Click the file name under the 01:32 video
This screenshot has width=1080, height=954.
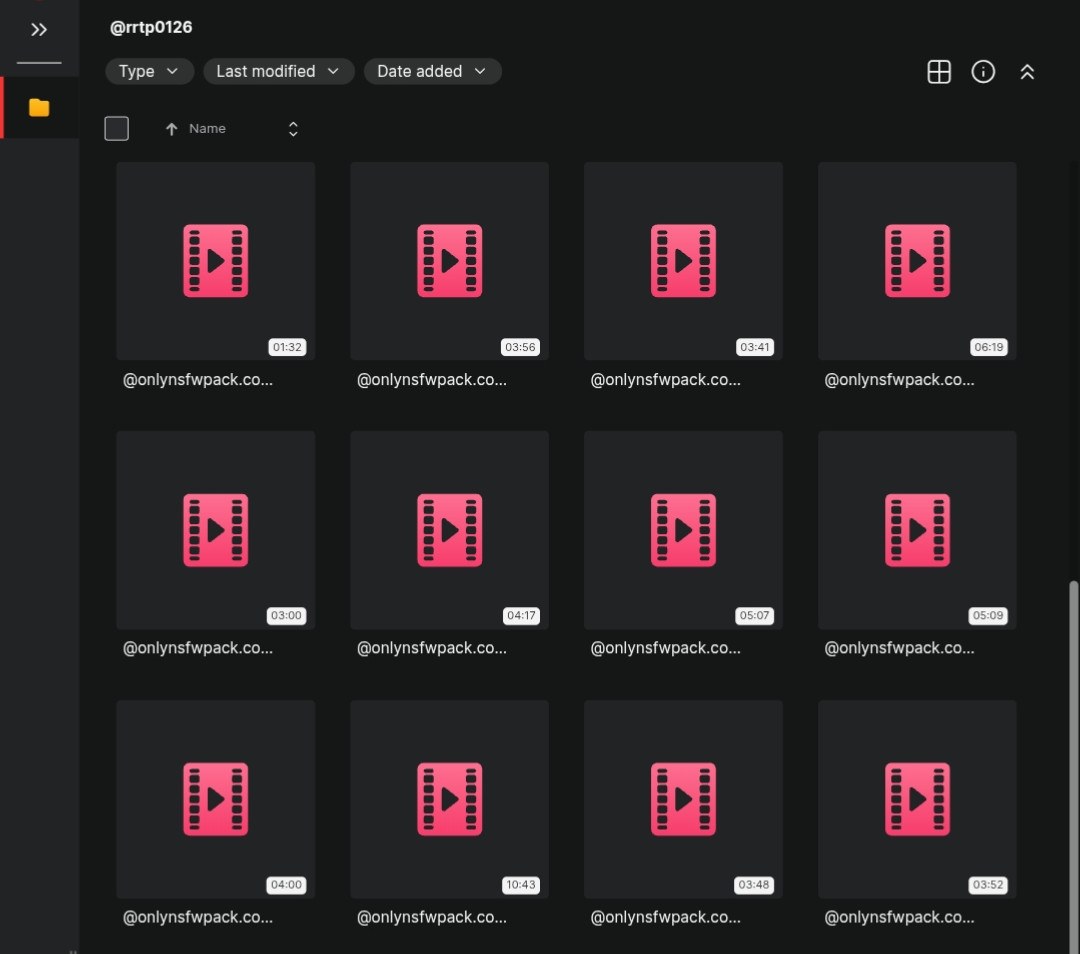198,380
